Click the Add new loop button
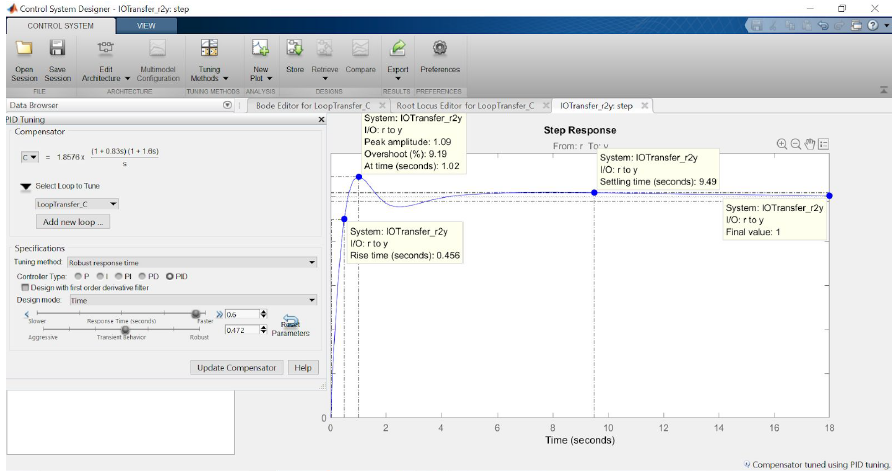This screenshot has width=893, height=471. point(71,221)
